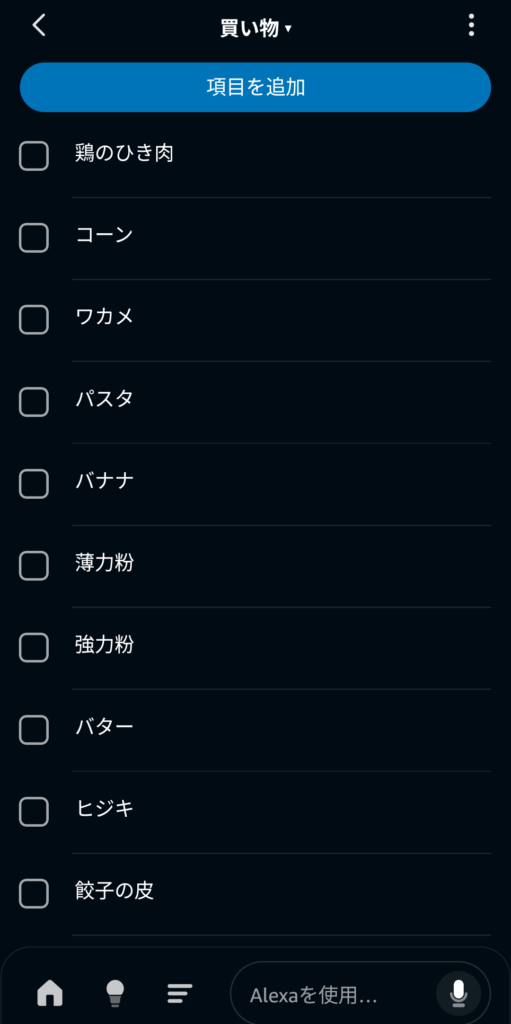Check off 鶏のひき肉 item

point(34,156)
